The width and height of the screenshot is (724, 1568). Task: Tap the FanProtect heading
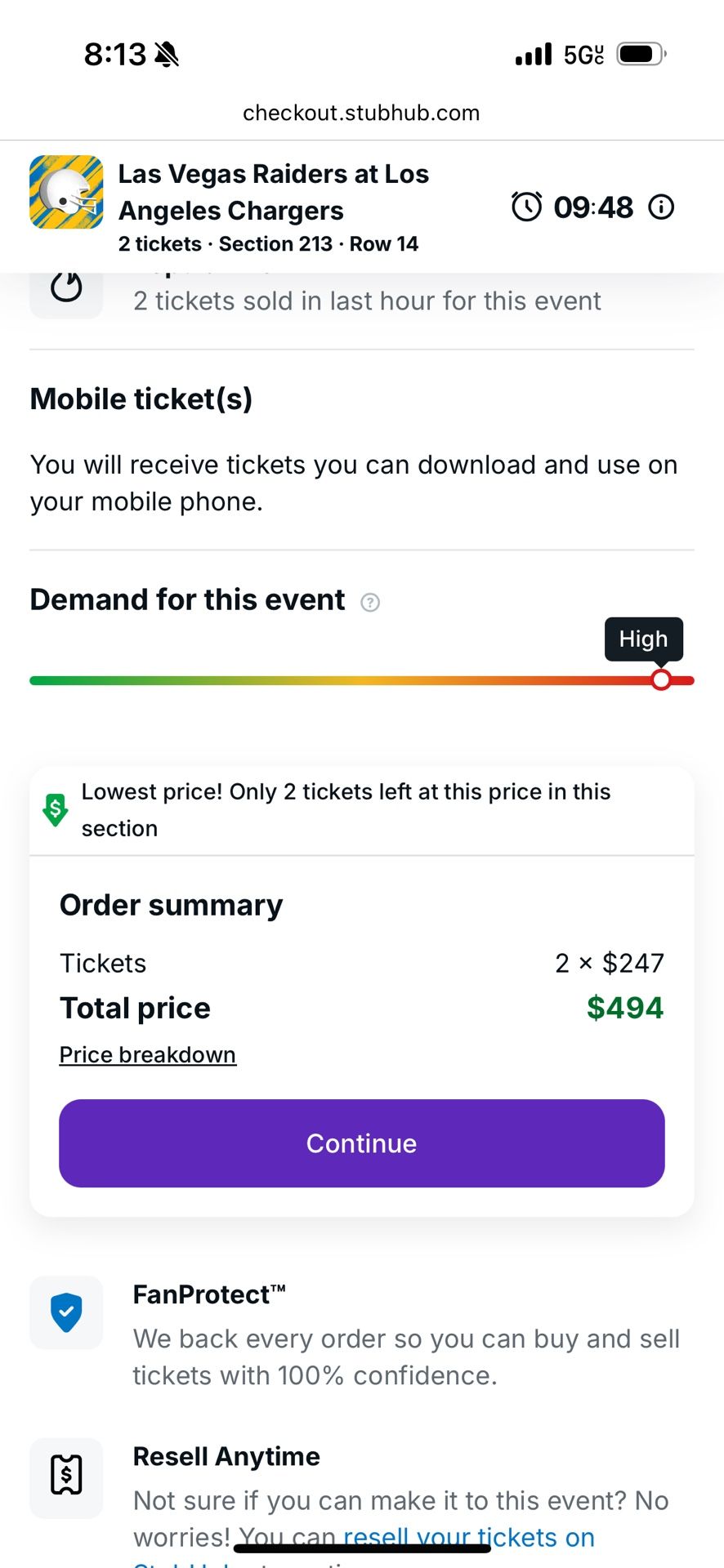(x=209, y=1294)
